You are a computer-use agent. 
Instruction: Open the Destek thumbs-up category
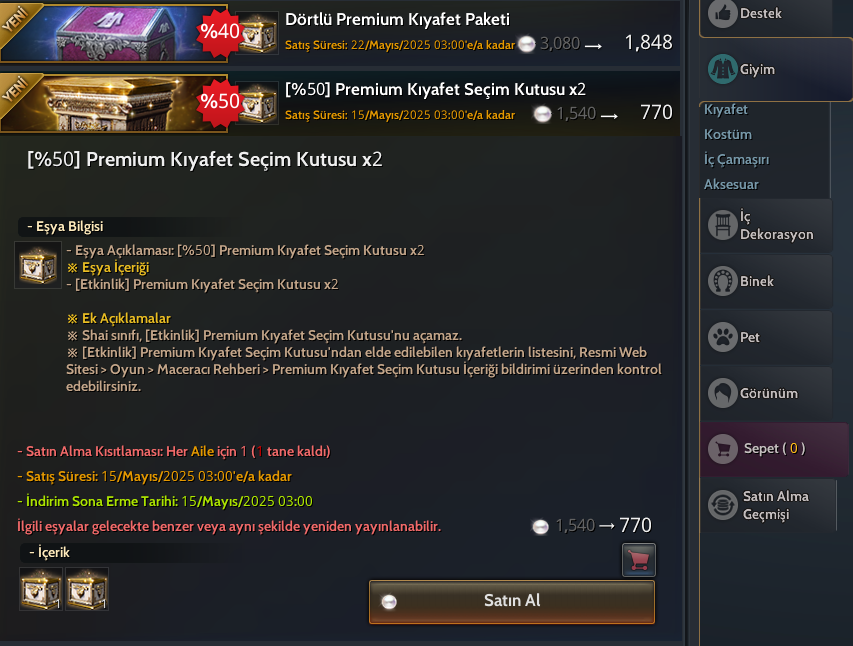tap(766, 15)
